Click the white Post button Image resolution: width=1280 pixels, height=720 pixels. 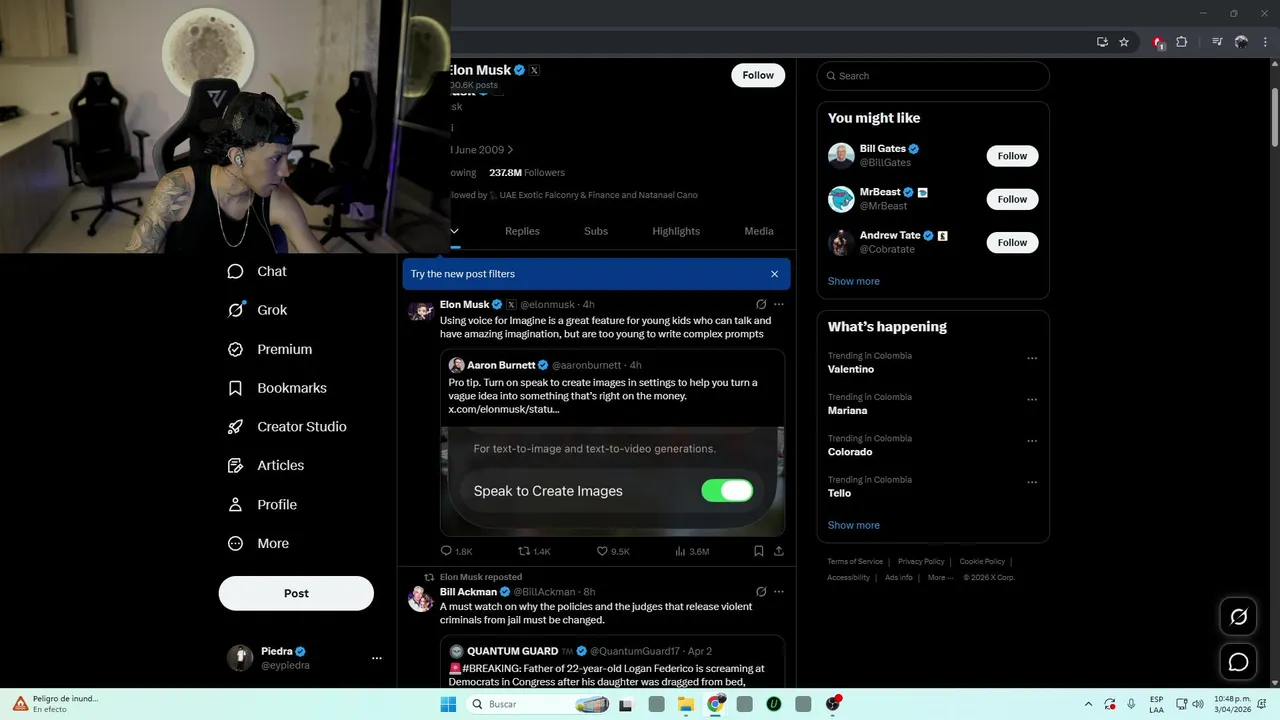(296, 593)
